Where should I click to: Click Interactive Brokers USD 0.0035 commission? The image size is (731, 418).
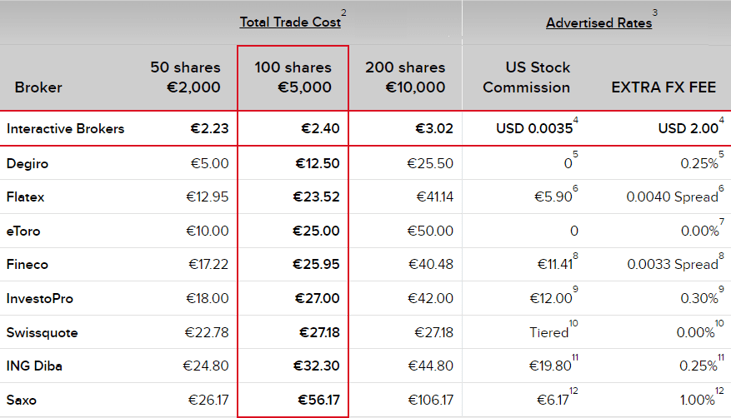(x=534, y=128)
